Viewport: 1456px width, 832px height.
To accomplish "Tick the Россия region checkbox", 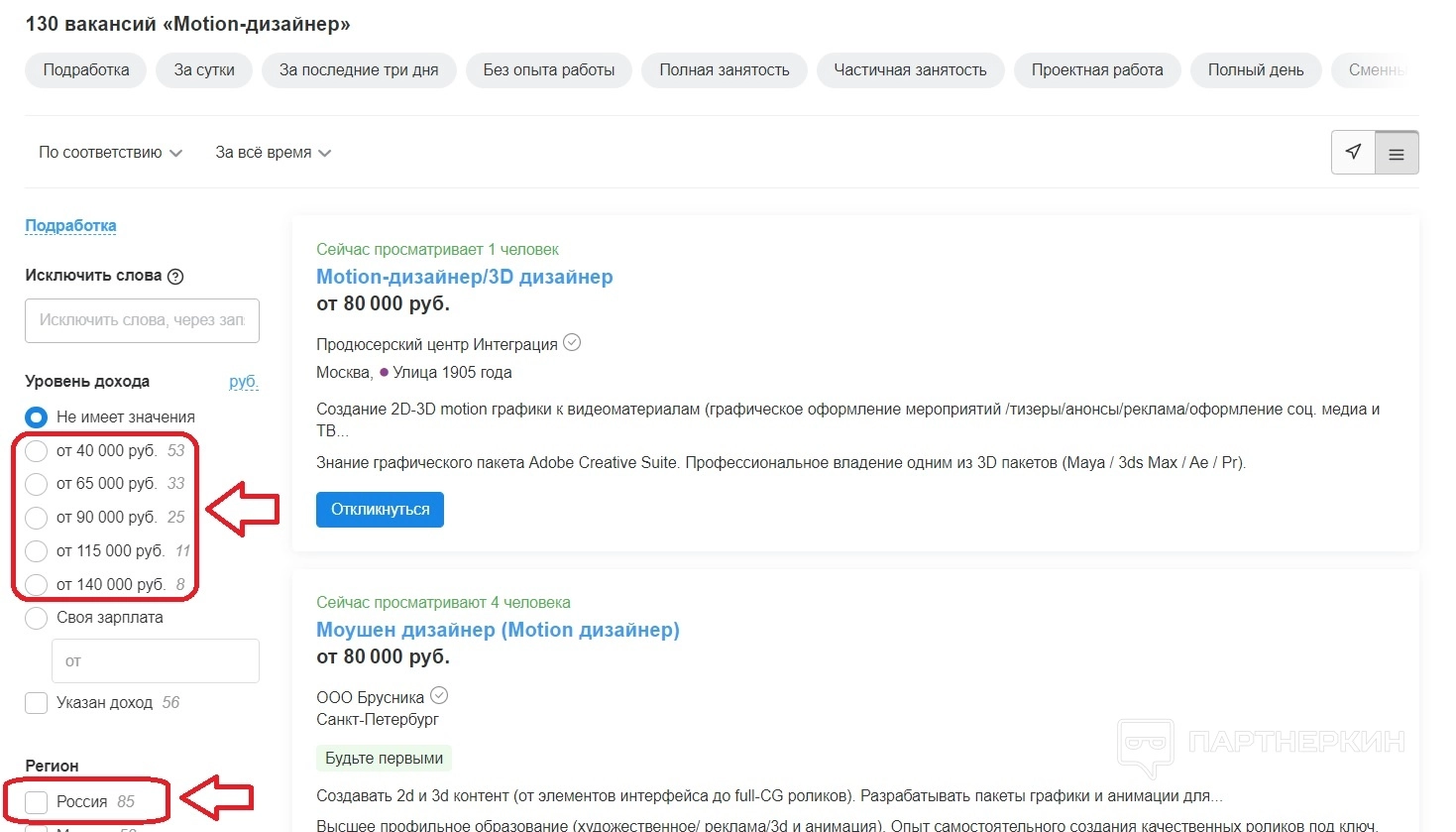I will [37, 802].
